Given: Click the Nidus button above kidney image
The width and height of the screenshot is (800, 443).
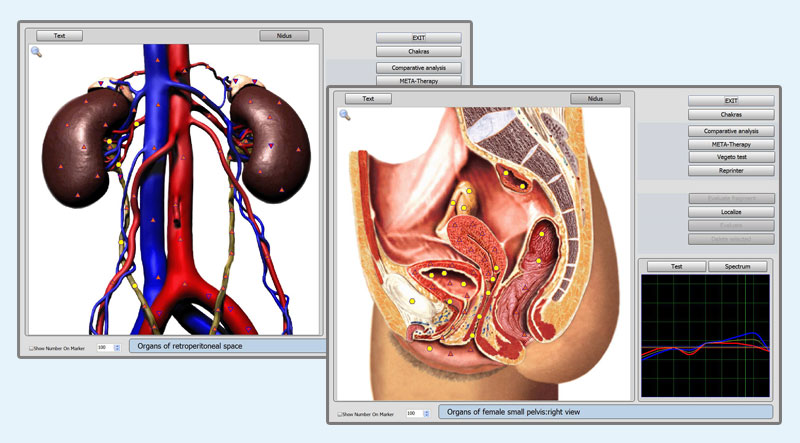Looking at the screenshot, I should [x=284, y=35].
